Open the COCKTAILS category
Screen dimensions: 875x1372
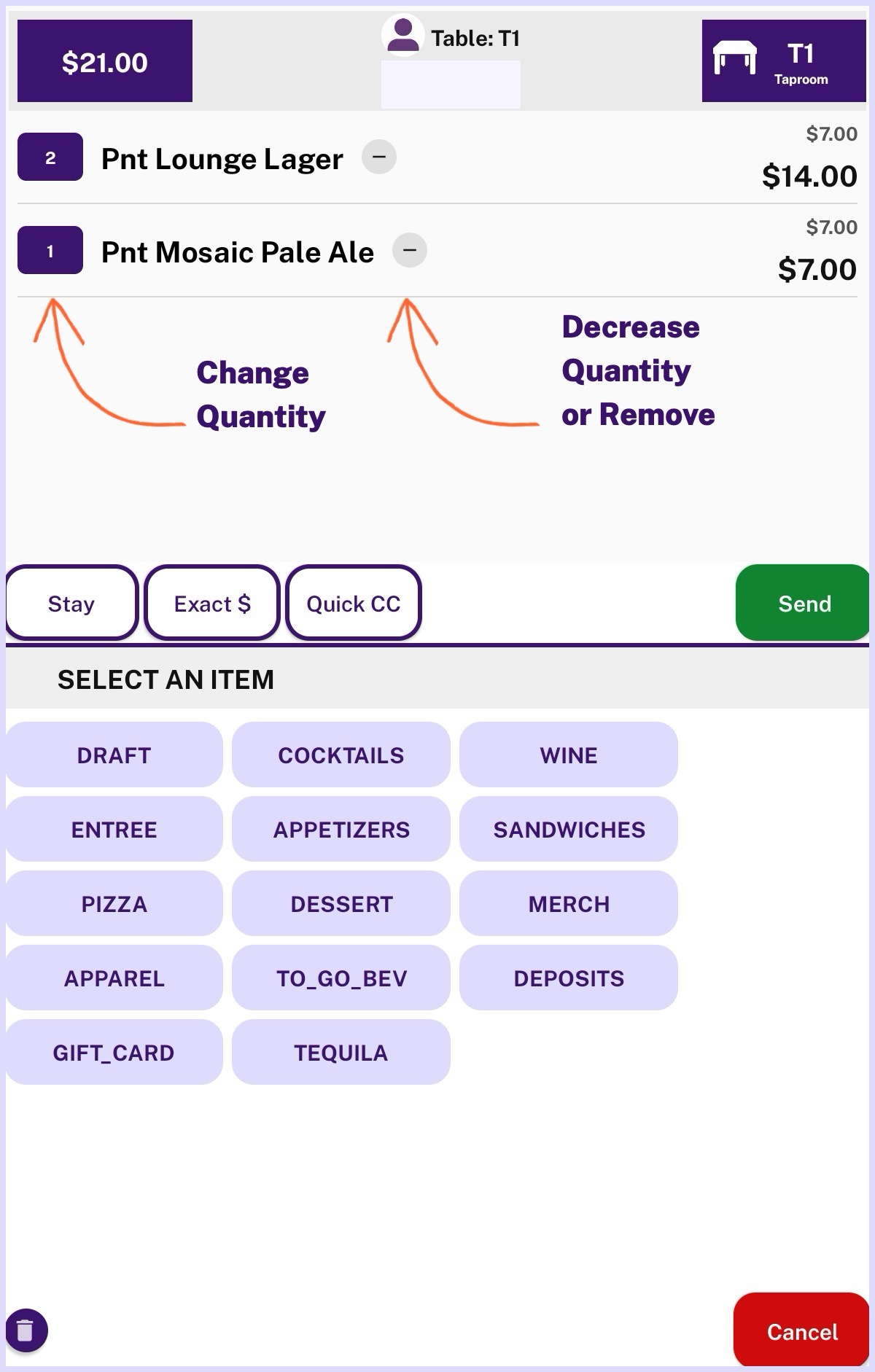pos(341,755)
